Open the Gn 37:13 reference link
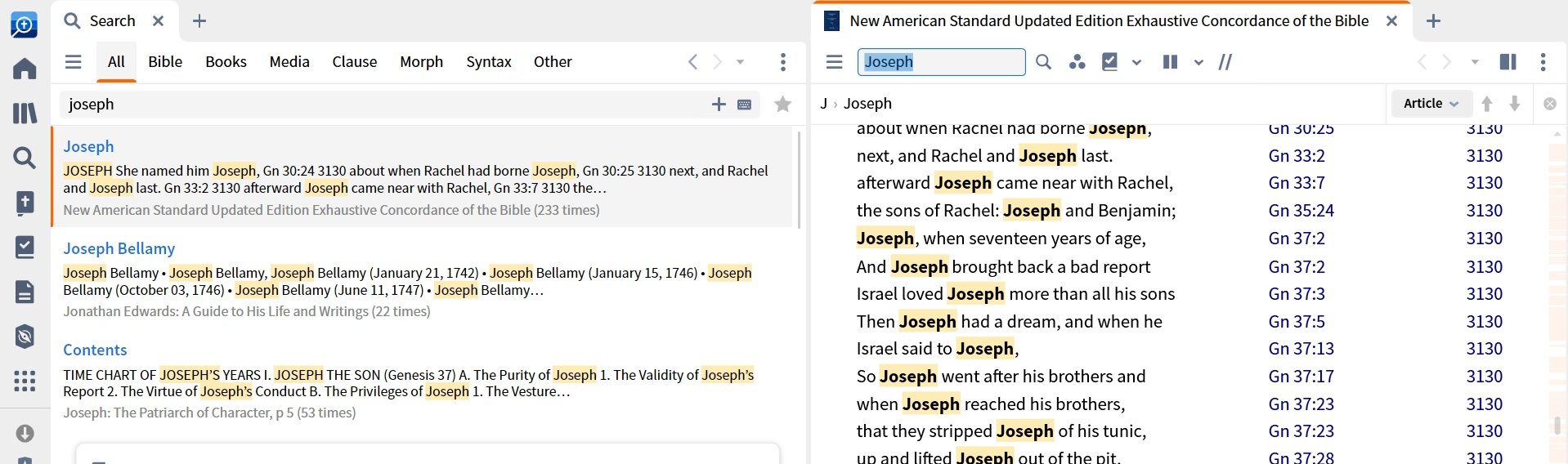This screenshot has width=1568, height=464. click(1301, 349)
